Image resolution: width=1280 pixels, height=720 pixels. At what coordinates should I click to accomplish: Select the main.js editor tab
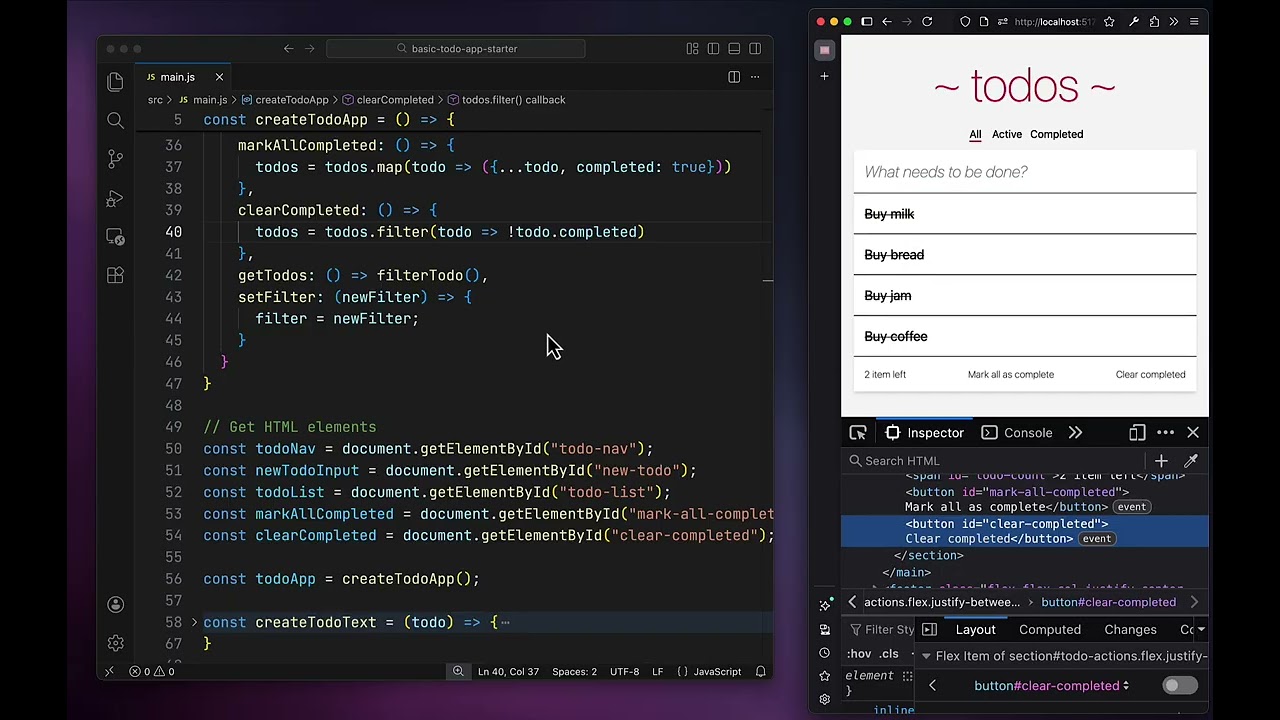pos(177,77)
